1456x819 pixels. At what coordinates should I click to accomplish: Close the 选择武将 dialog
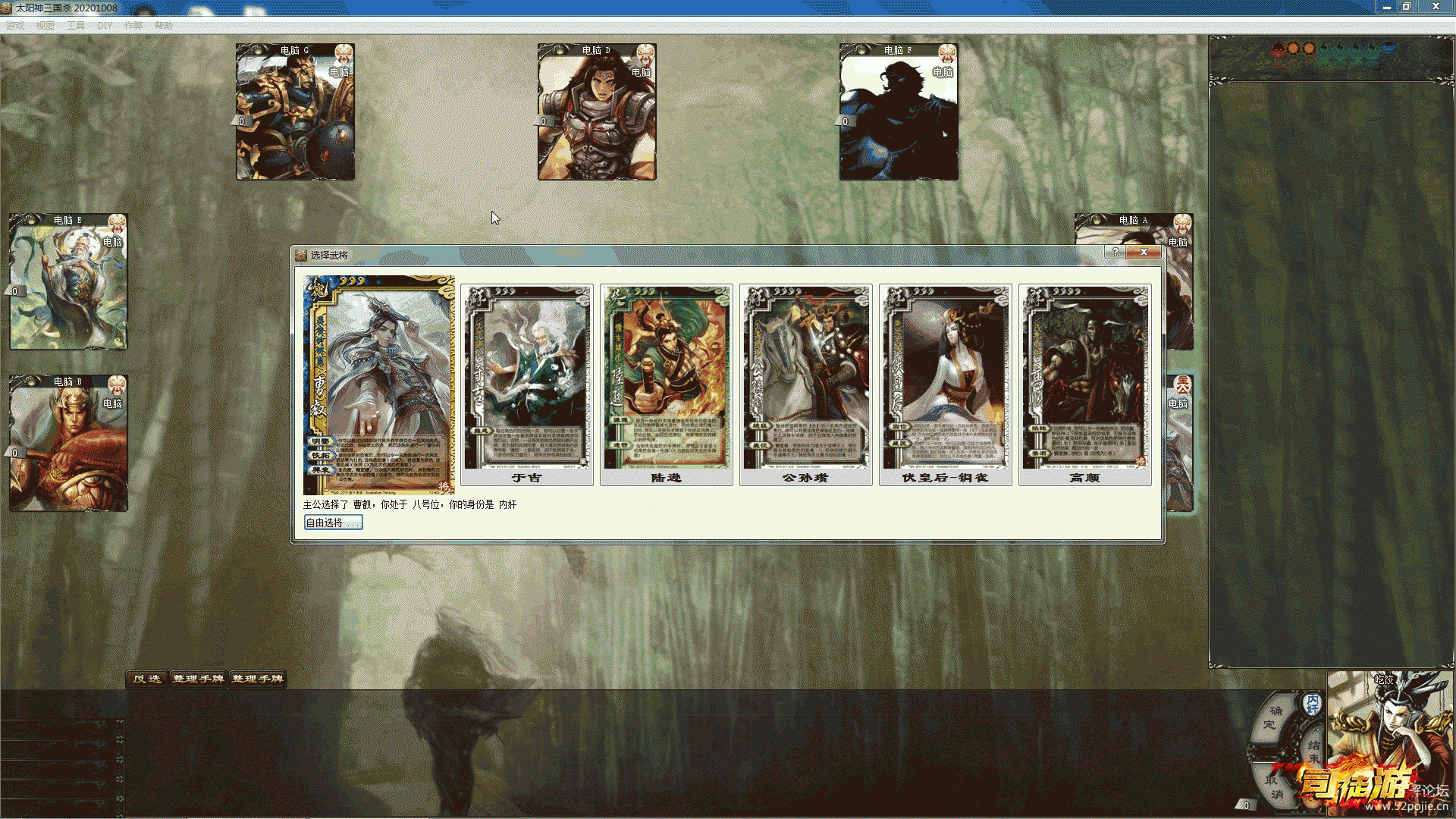1144,252
